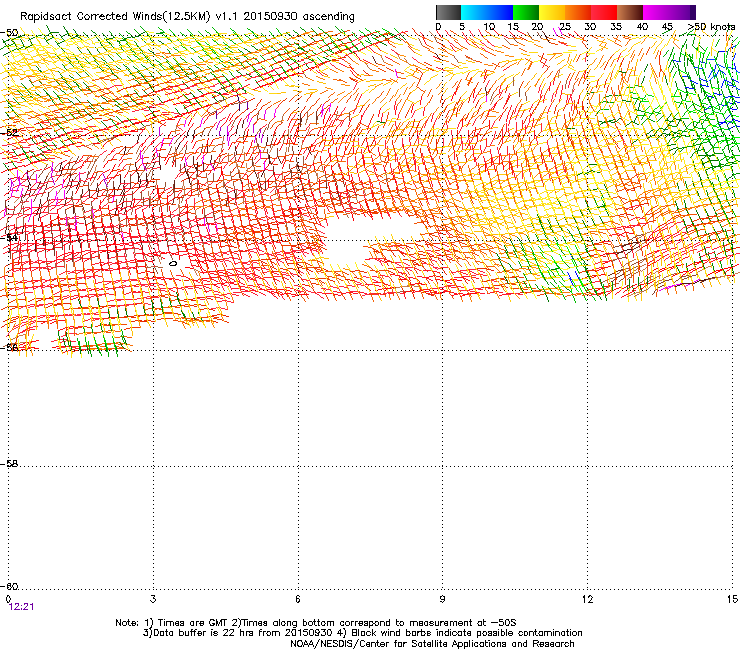Image resolution: width=740 pixels, height=650 pixels.
Task: Click the longitude '6' label on bottom axis
Action: 298,599
